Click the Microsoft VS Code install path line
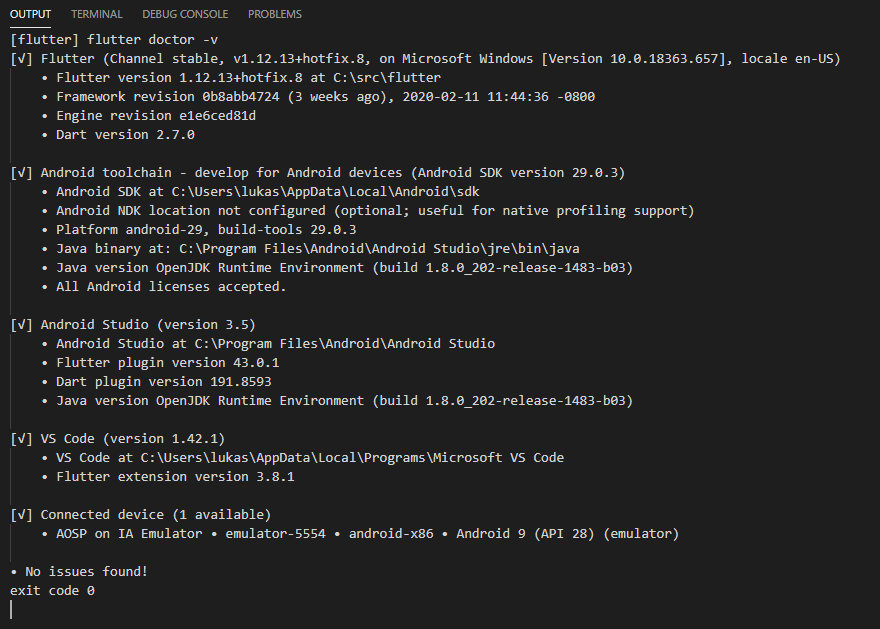 point(310,458)
